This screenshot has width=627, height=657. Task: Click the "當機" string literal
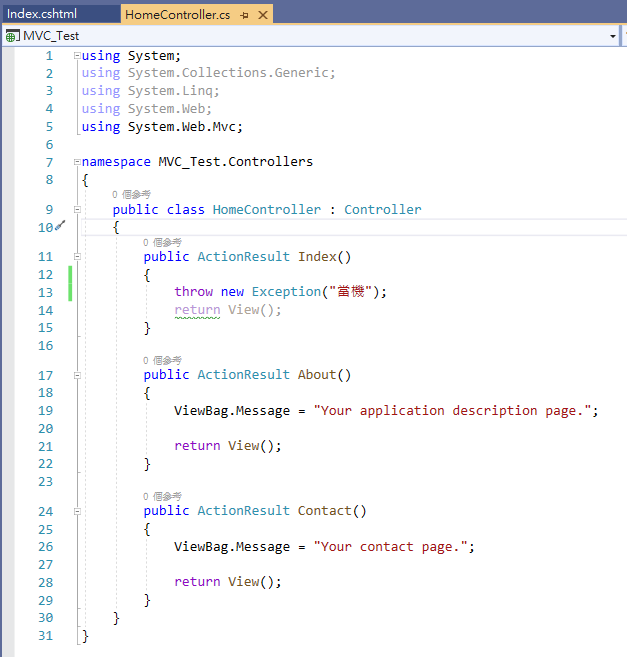coord(351,292)
